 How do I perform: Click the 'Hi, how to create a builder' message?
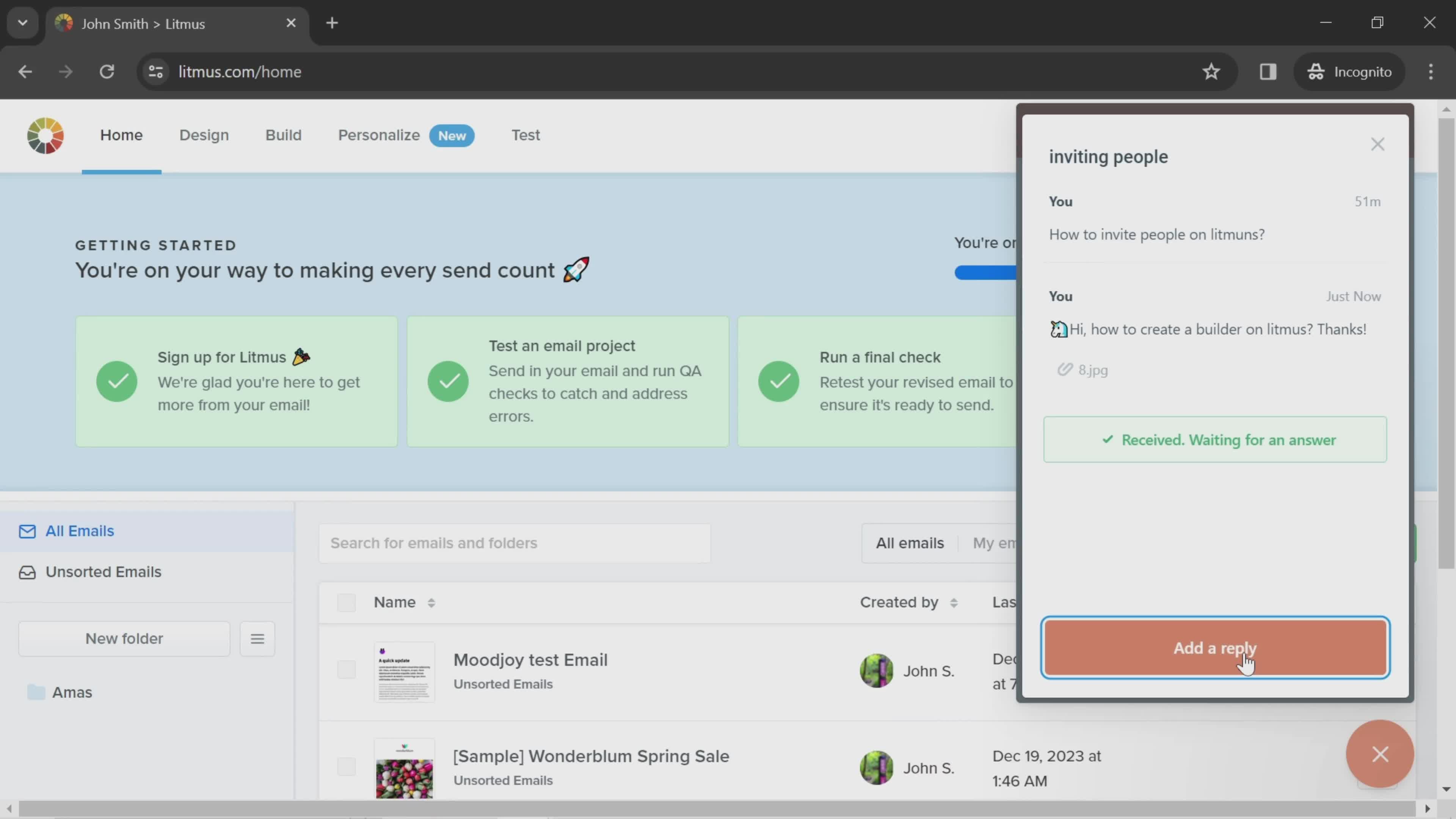(x=1208, y=329)
